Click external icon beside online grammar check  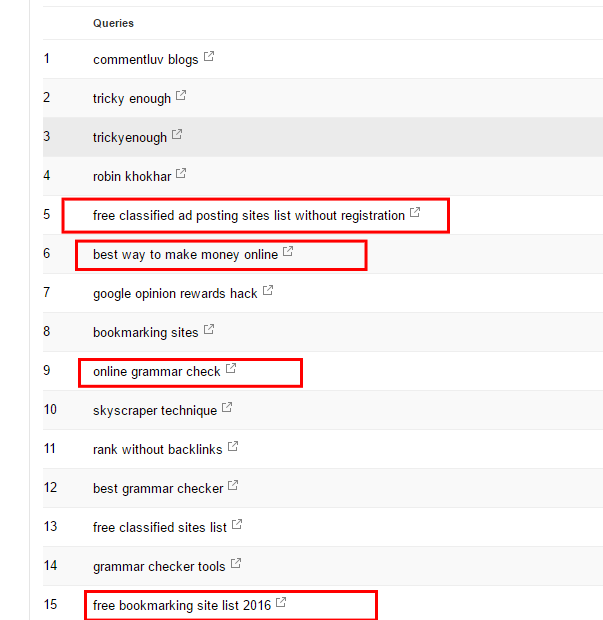(x=231, y=369)
